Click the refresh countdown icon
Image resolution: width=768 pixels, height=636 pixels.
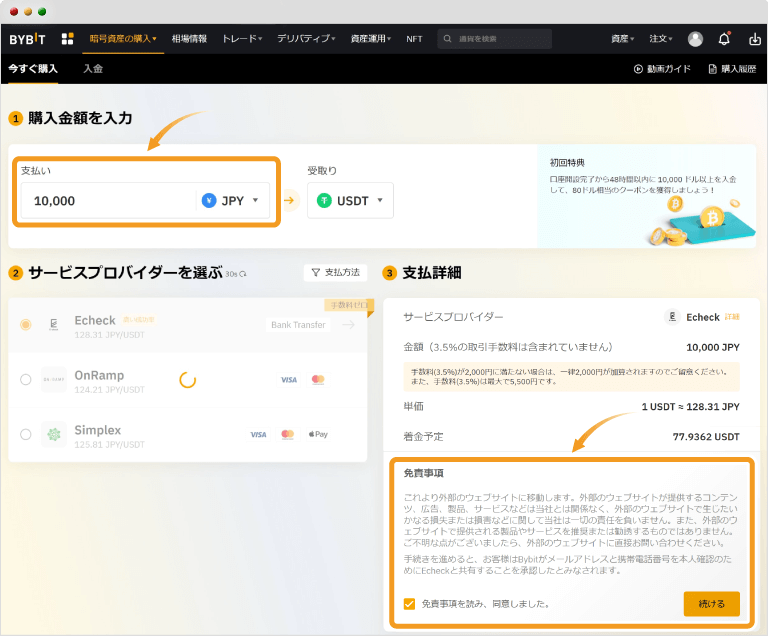pos(243,274)
